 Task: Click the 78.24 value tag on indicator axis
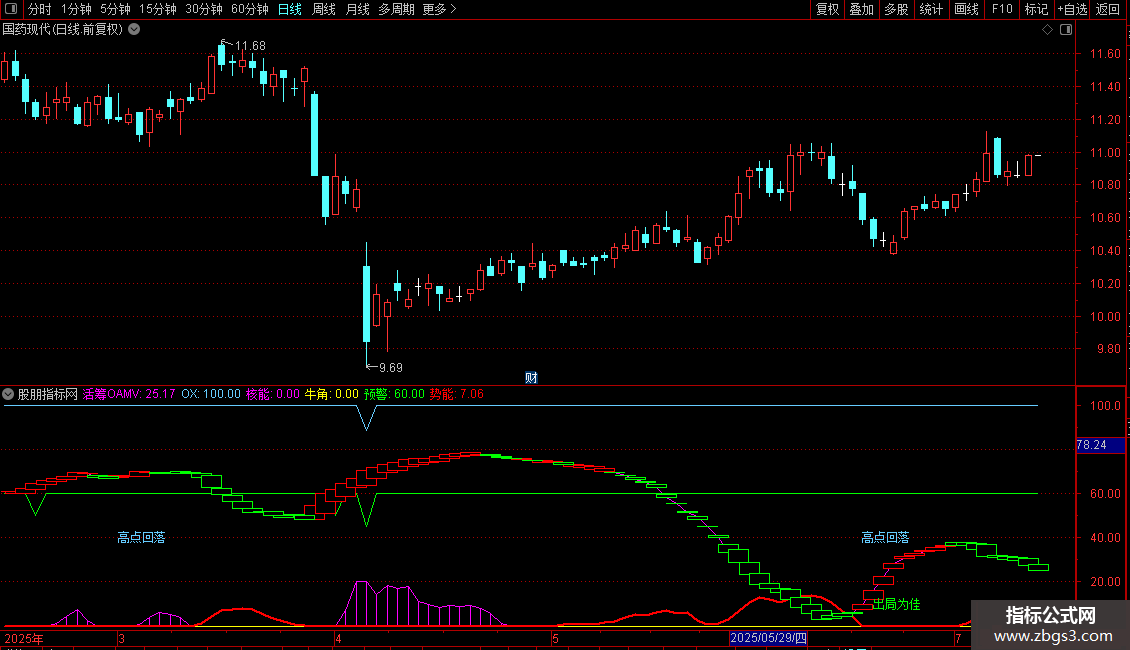(1100, 445)
